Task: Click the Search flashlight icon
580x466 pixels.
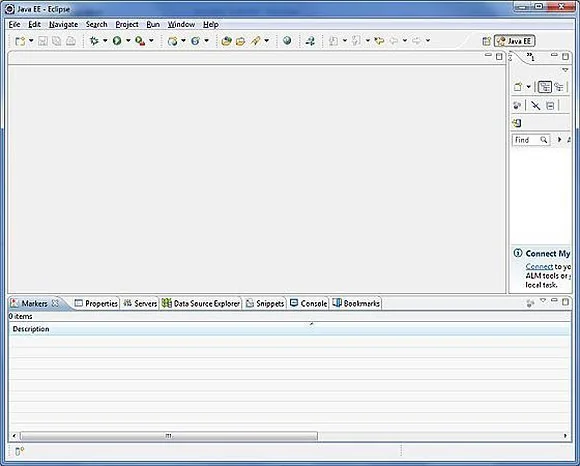Action: click(255, 41)
